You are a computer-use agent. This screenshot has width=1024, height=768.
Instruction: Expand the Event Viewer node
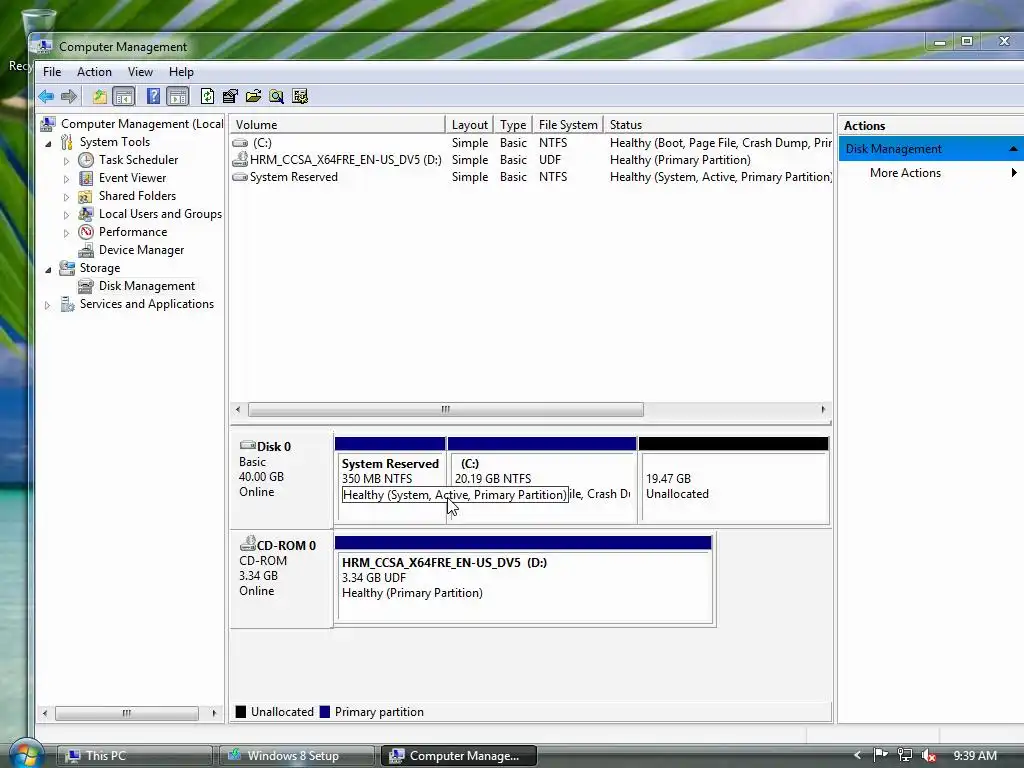click(66, 178)
